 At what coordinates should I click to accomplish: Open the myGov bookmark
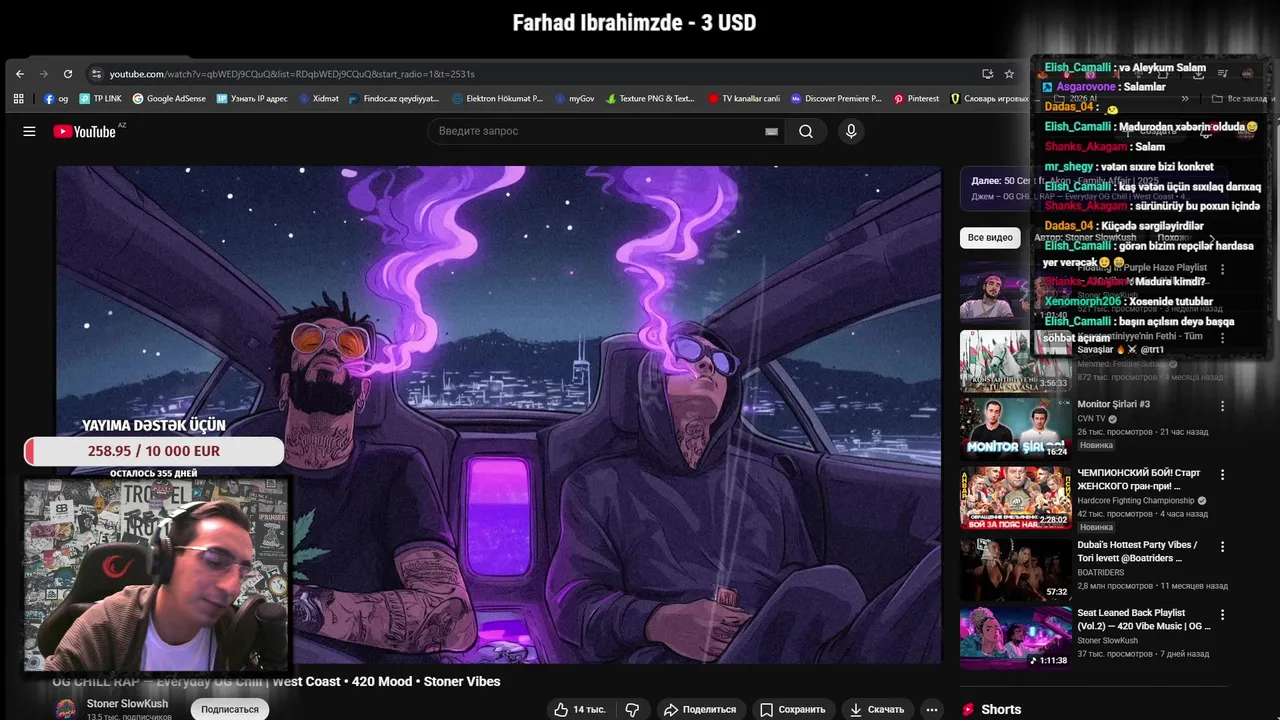[574, 99]
